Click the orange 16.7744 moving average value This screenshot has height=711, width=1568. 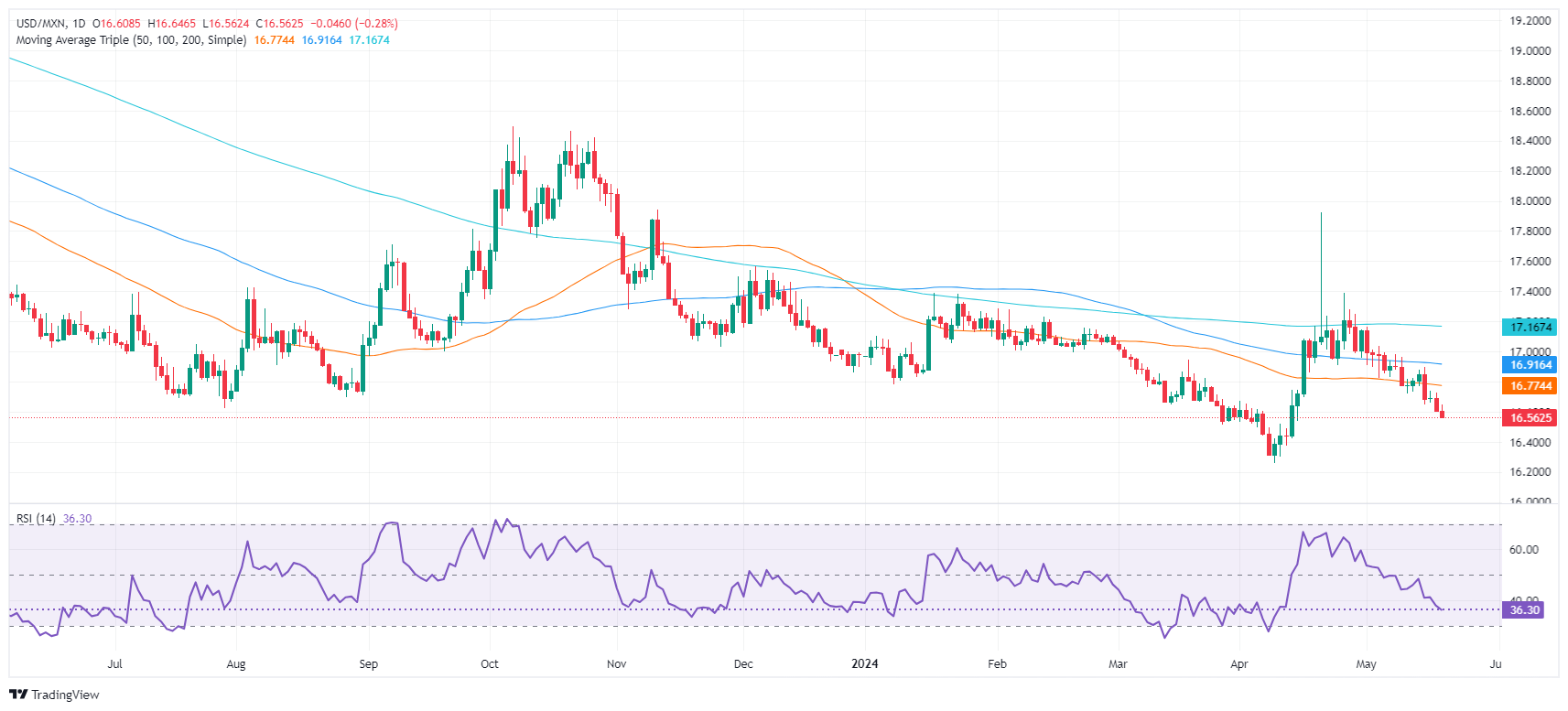[274, 40]
